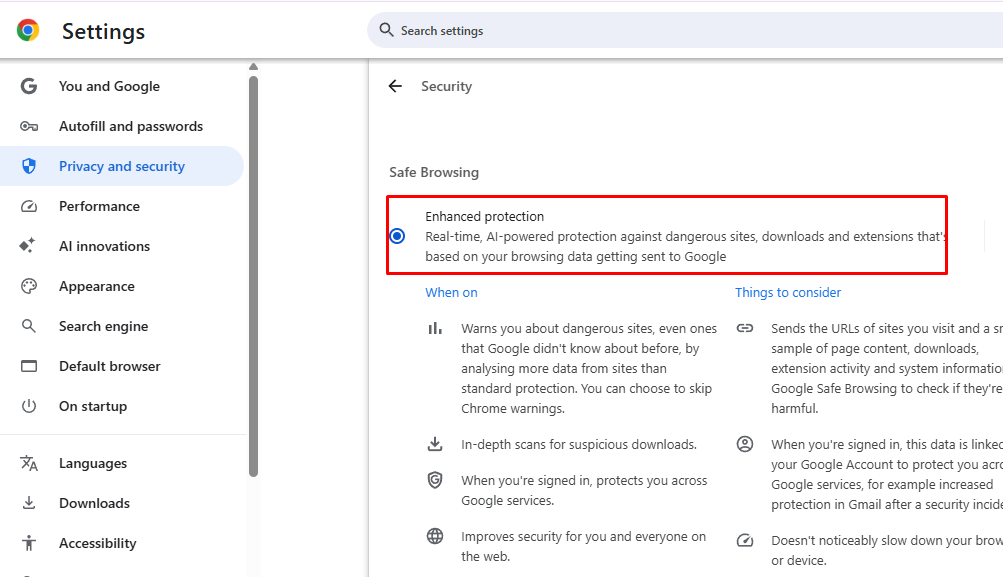Click the "When on" heading link

click(451, 293)
